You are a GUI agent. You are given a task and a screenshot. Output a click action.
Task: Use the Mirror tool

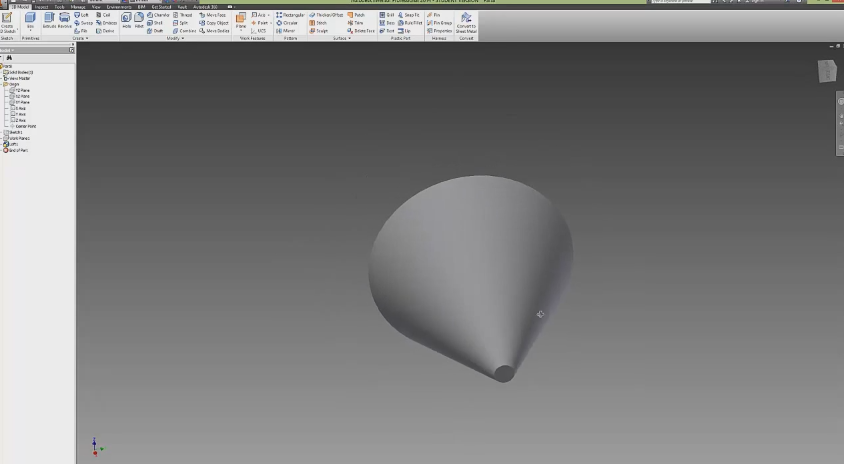pos(286,31)
